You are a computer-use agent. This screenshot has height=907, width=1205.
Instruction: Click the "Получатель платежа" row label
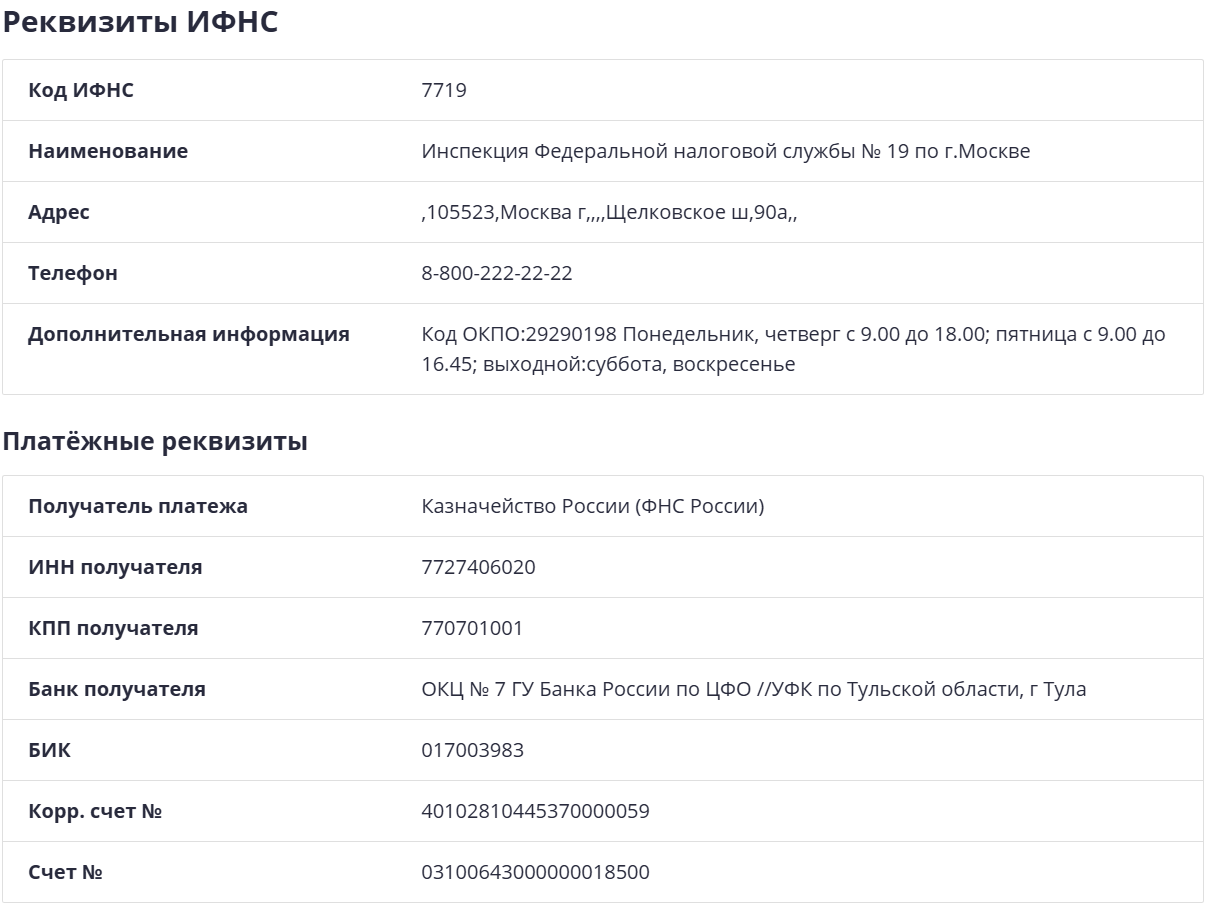pos(138,507)
